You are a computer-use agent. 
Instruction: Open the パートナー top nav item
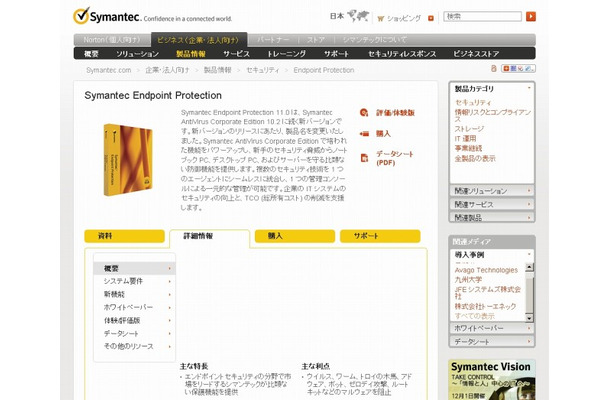(273, 40)
